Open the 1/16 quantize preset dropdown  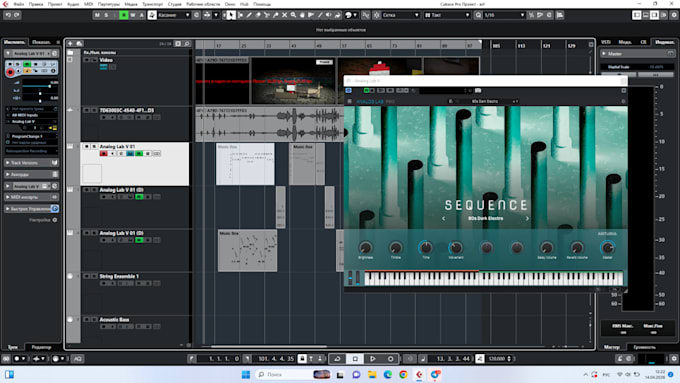(505, 15)
